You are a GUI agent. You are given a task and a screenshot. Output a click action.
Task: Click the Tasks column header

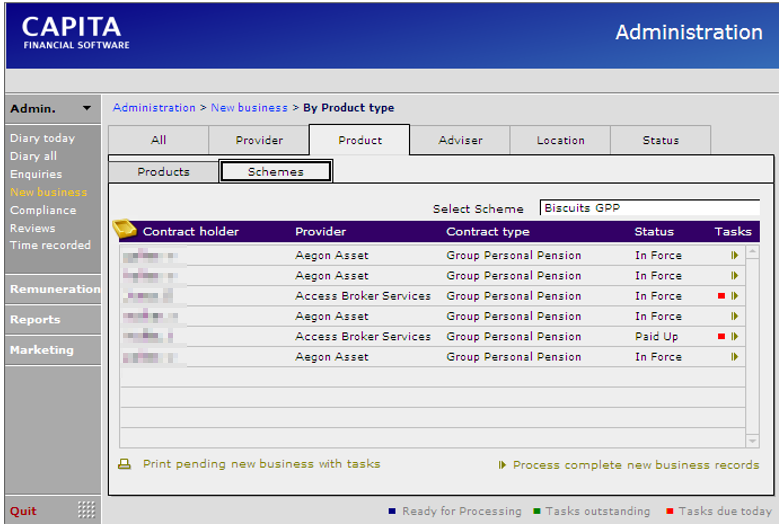click(x=733, y=231)
